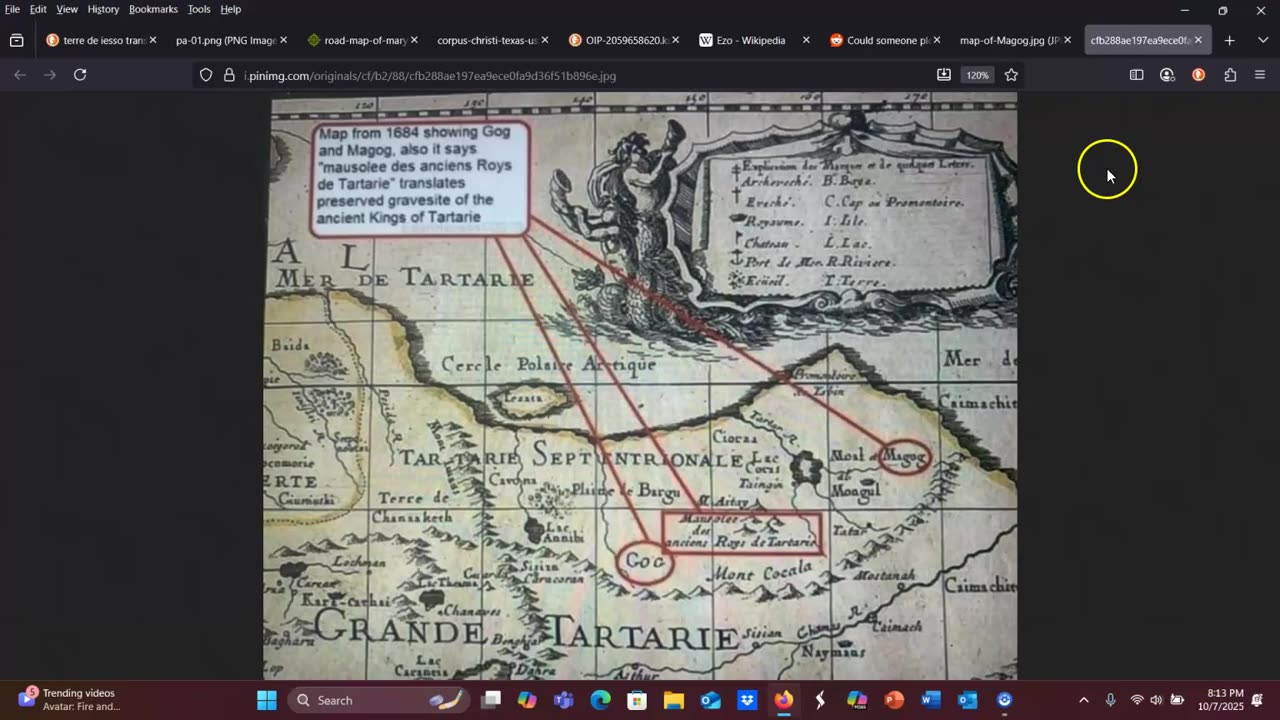The width and height of the screenshot is (1280, 720).
Task: Open the Bookmarks menu
Action: pyautogui.click(x=153, y=9)
